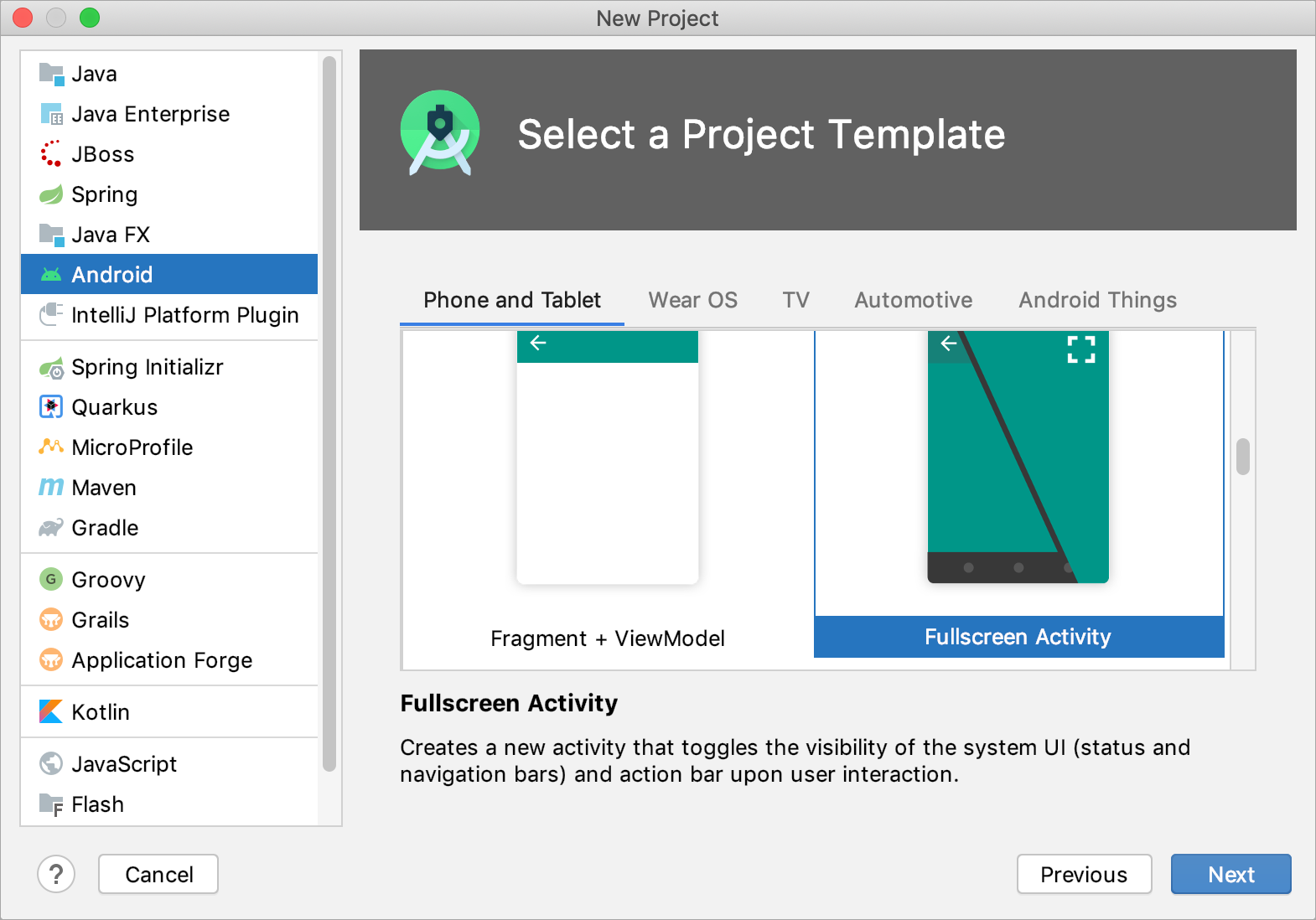Click the template gallery scrollbar thumb
1316x920 pixels.
coord(1243,457)
